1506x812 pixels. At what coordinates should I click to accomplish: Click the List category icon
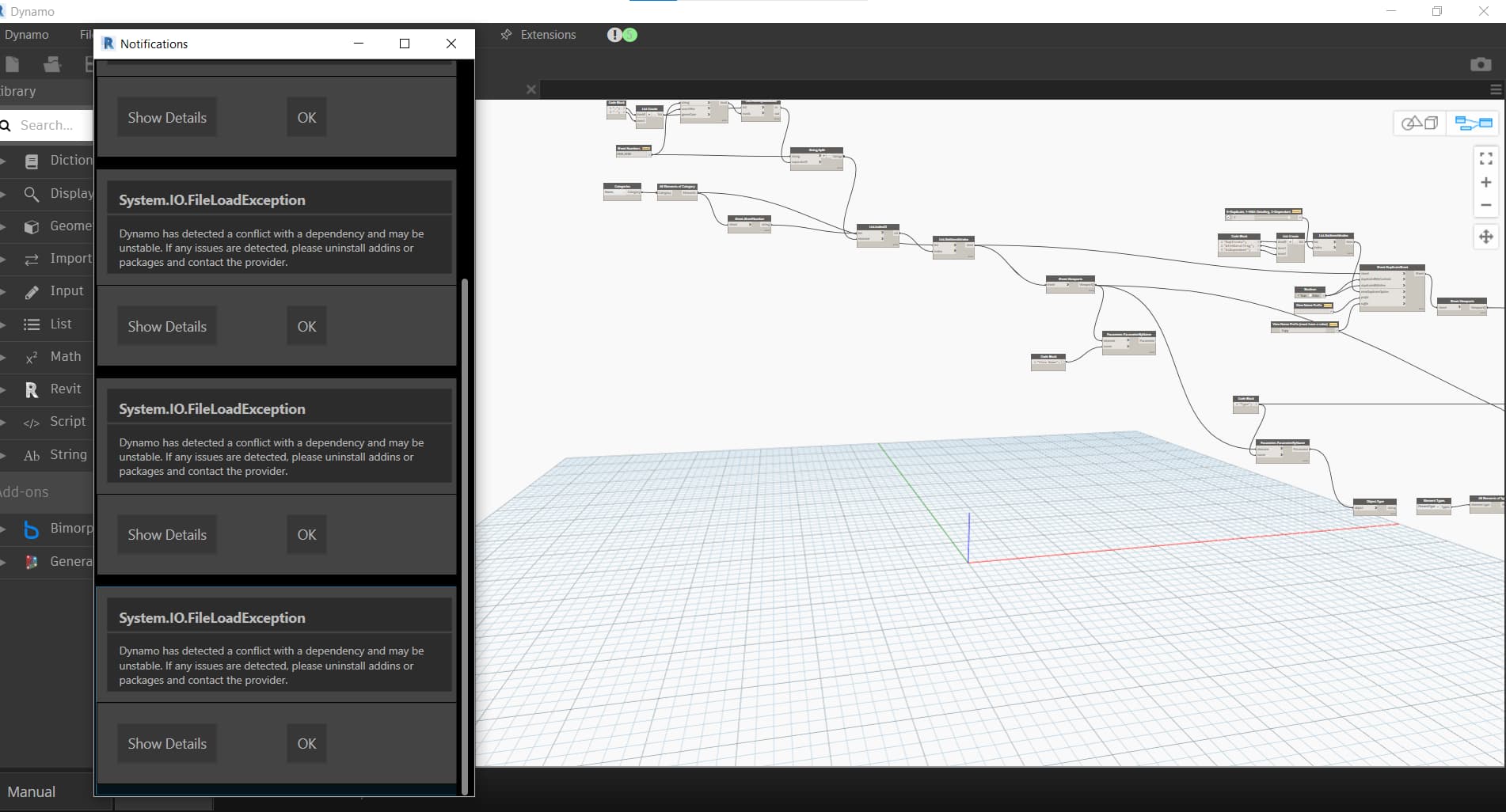tap(32, 324)
